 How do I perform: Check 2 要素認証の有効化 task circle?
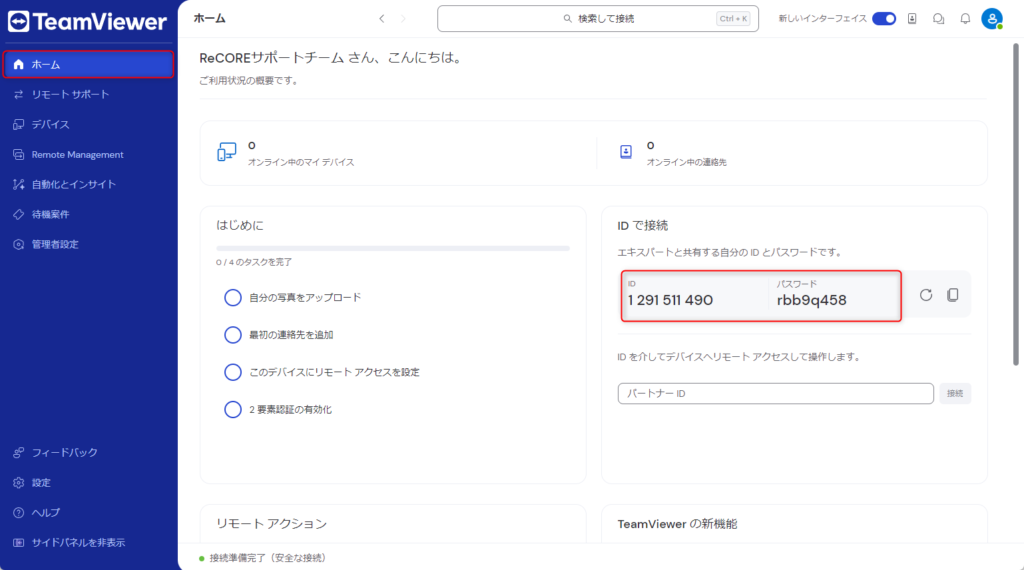(x=232, y=409)
